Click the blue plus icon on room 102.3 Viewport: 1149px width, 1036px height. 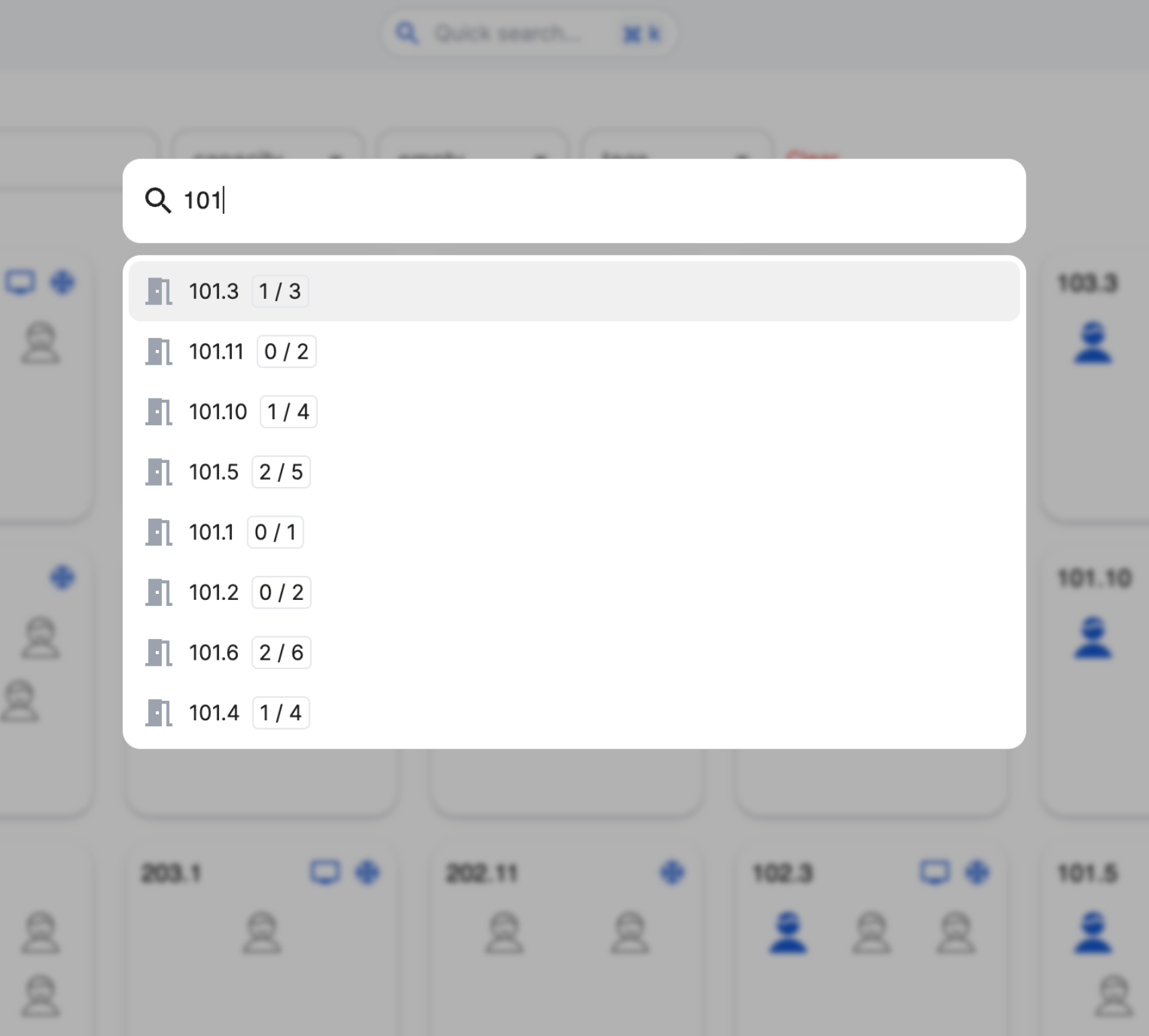point(976,873)
